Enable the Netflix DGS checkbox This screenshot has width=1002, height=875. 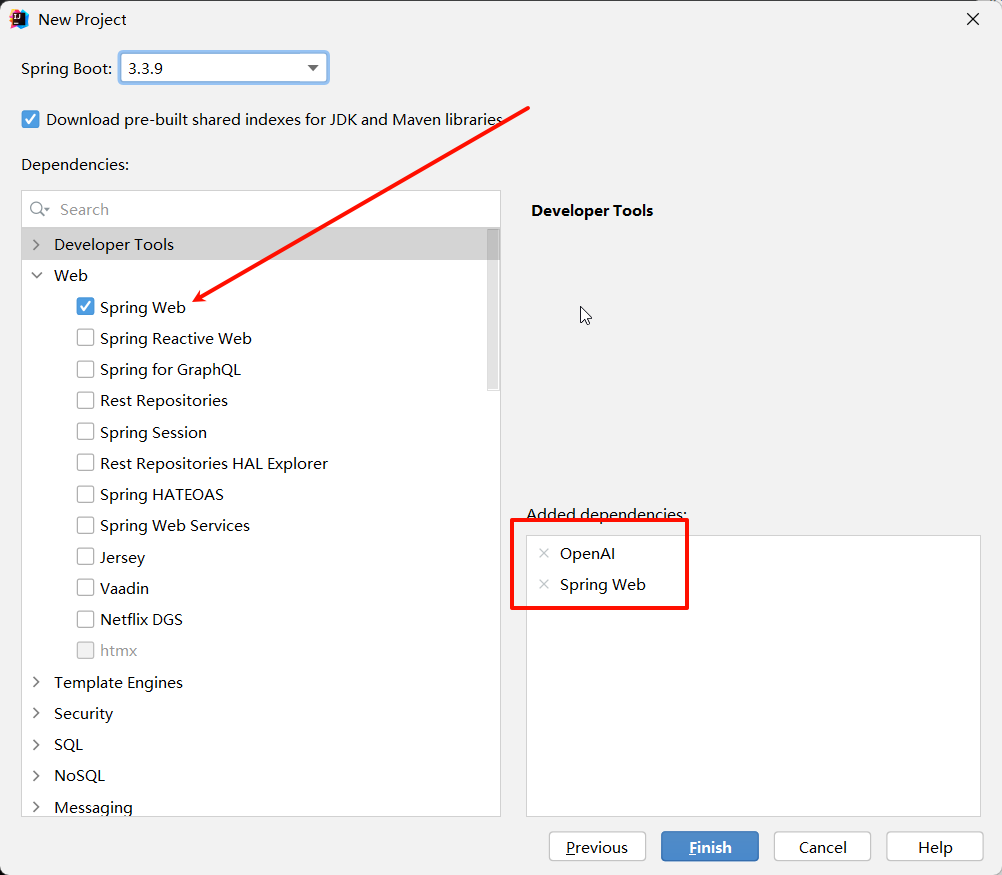pyautogui.click(x=85, y=619)
